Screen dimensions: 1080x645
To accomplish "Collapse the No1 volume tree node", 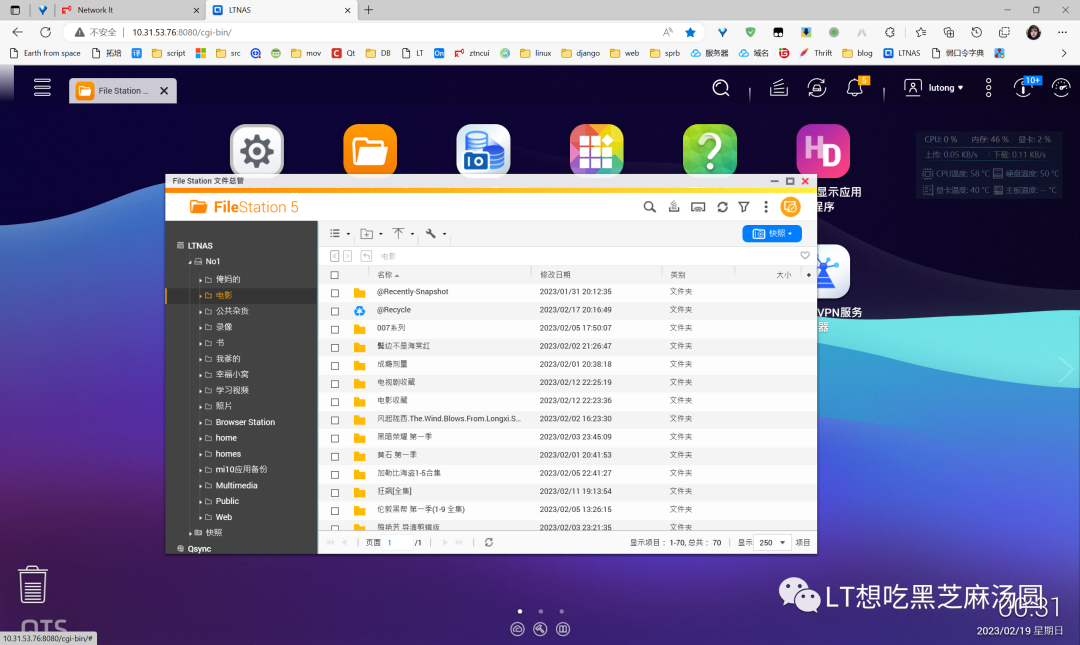I will pyautogui.click(x=190, y=262).
